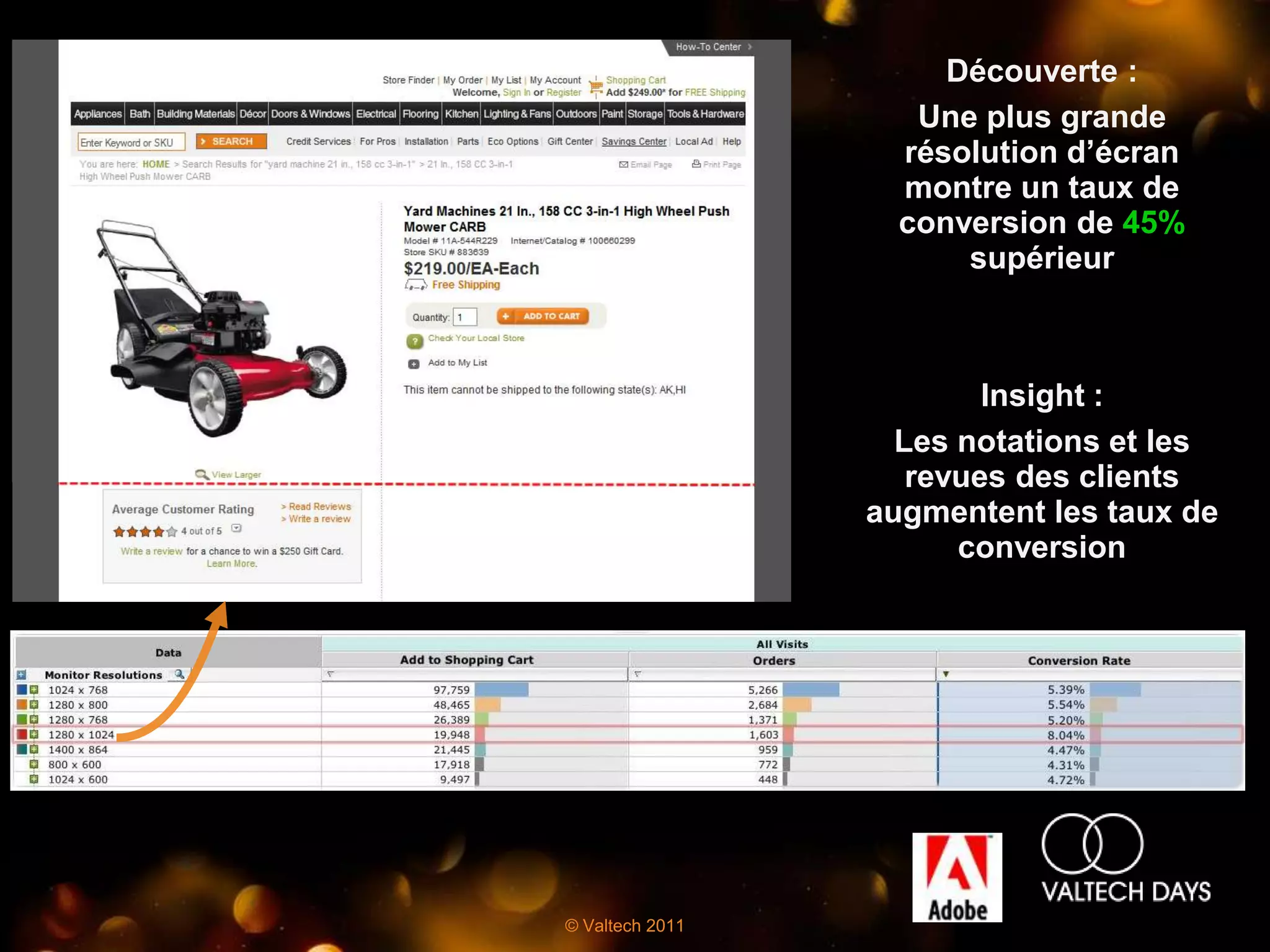
Task: Open the Building Materials menu
Action: [196, 114]
